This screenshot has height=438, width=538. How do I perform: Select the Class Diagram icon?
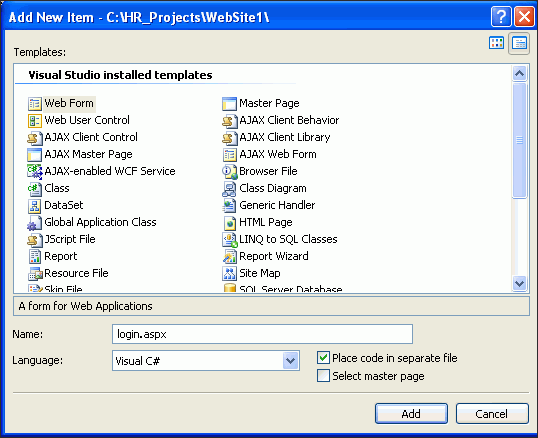coord(229,189)
